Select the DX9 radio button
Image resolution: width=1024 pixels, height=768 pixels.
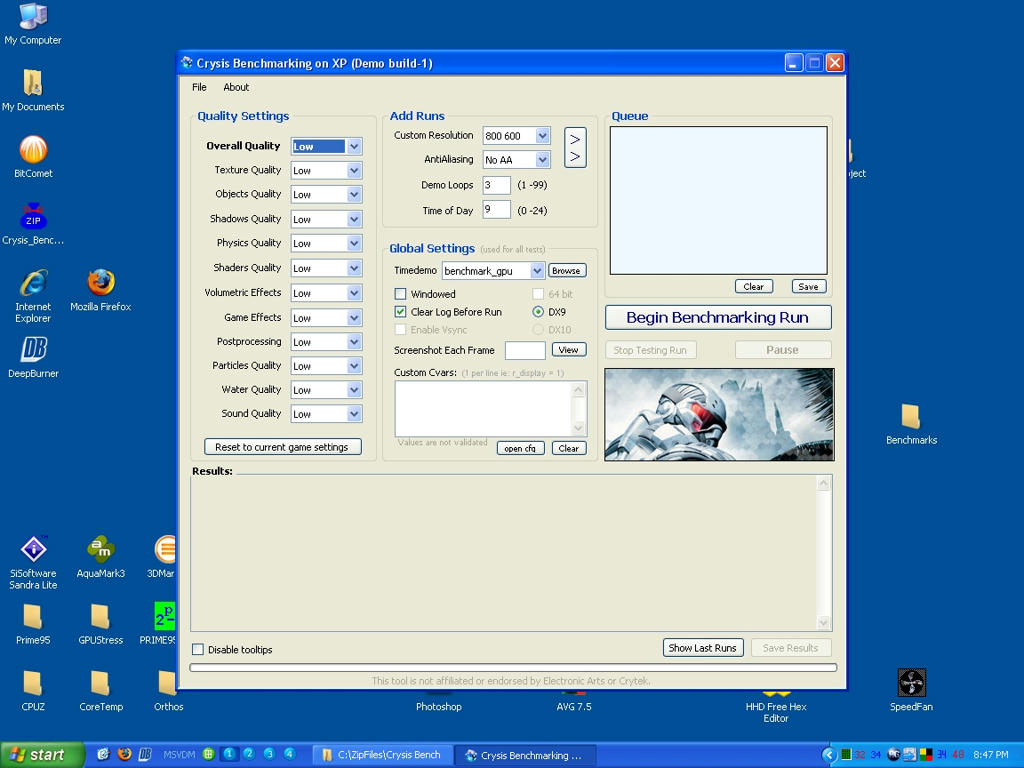538,312
